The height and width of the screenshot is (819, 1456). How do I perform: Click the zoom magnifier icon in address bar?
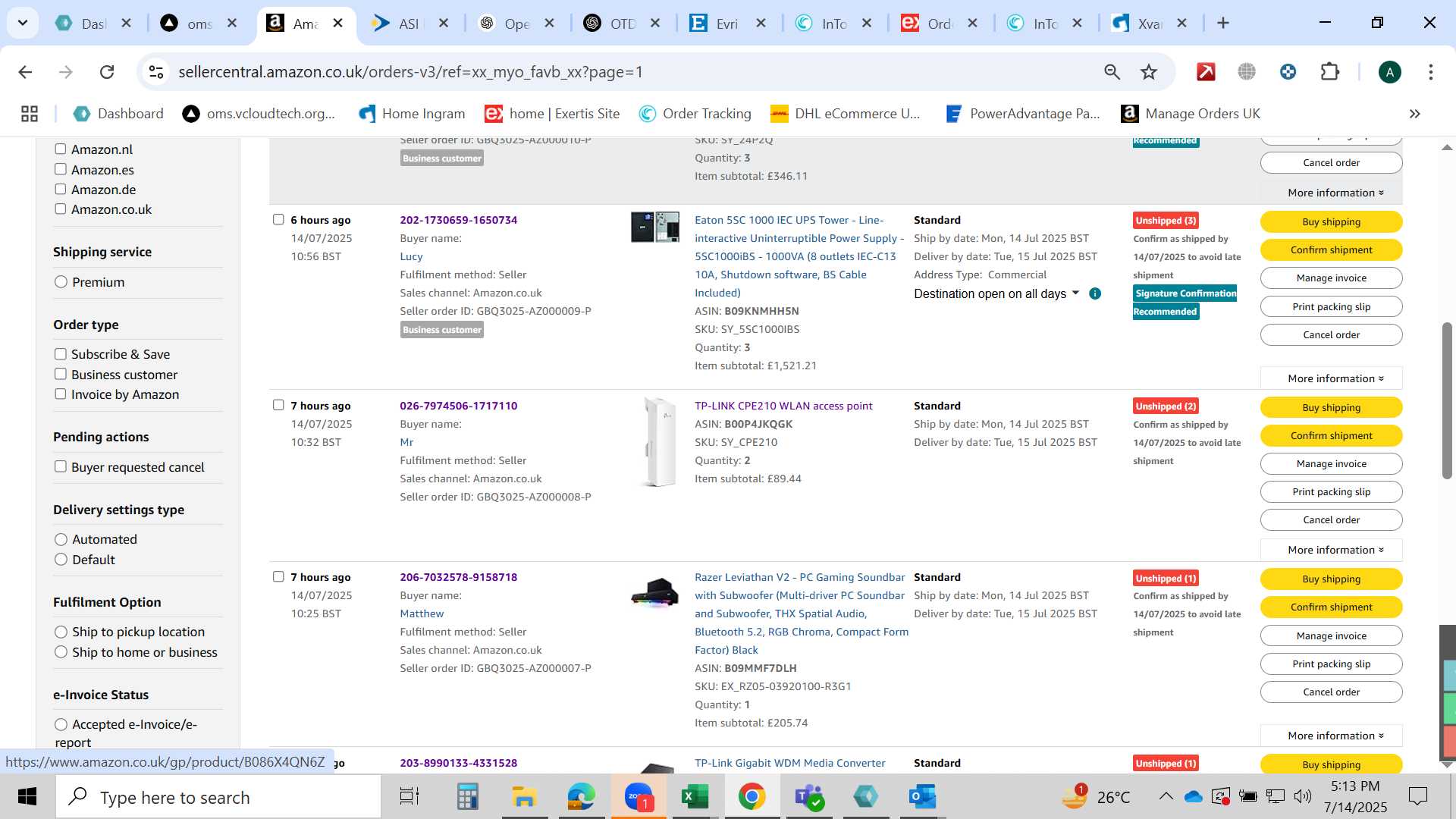tap(1112, 72)
